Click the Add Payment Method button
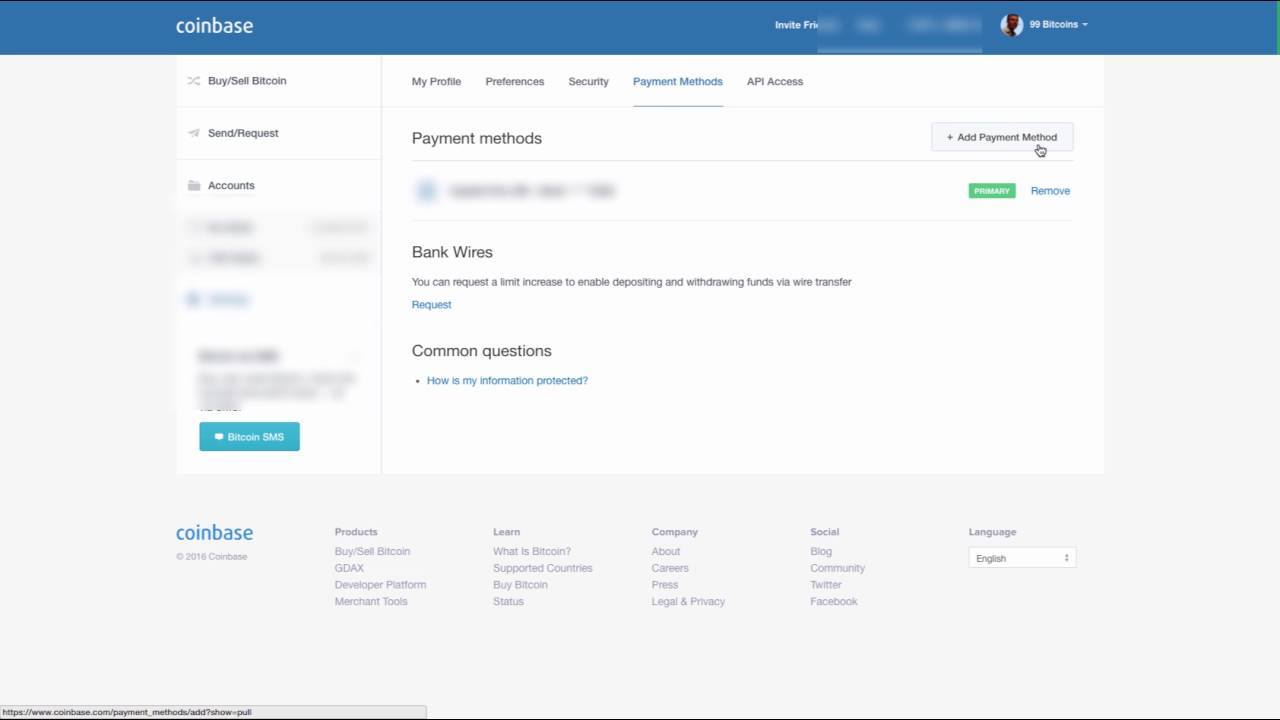Screen dimensions: 1280x720 [x=1002, y=137]
